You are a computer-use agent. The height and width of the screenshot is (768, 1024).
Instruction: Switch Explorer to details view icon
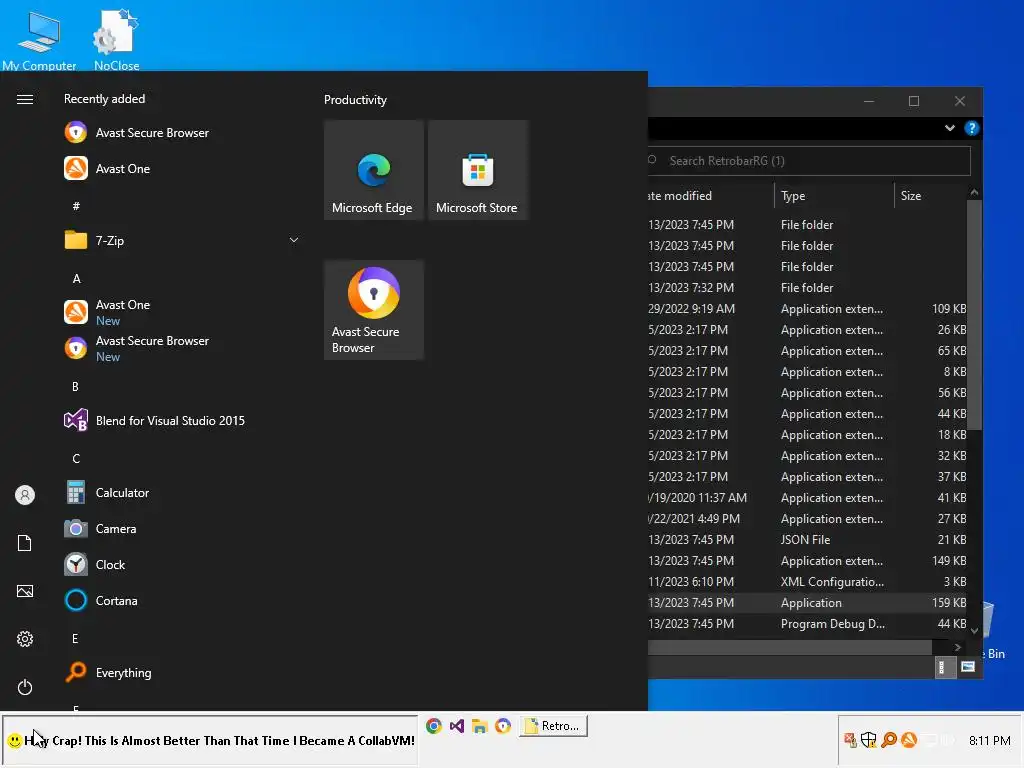coord(945,667)
